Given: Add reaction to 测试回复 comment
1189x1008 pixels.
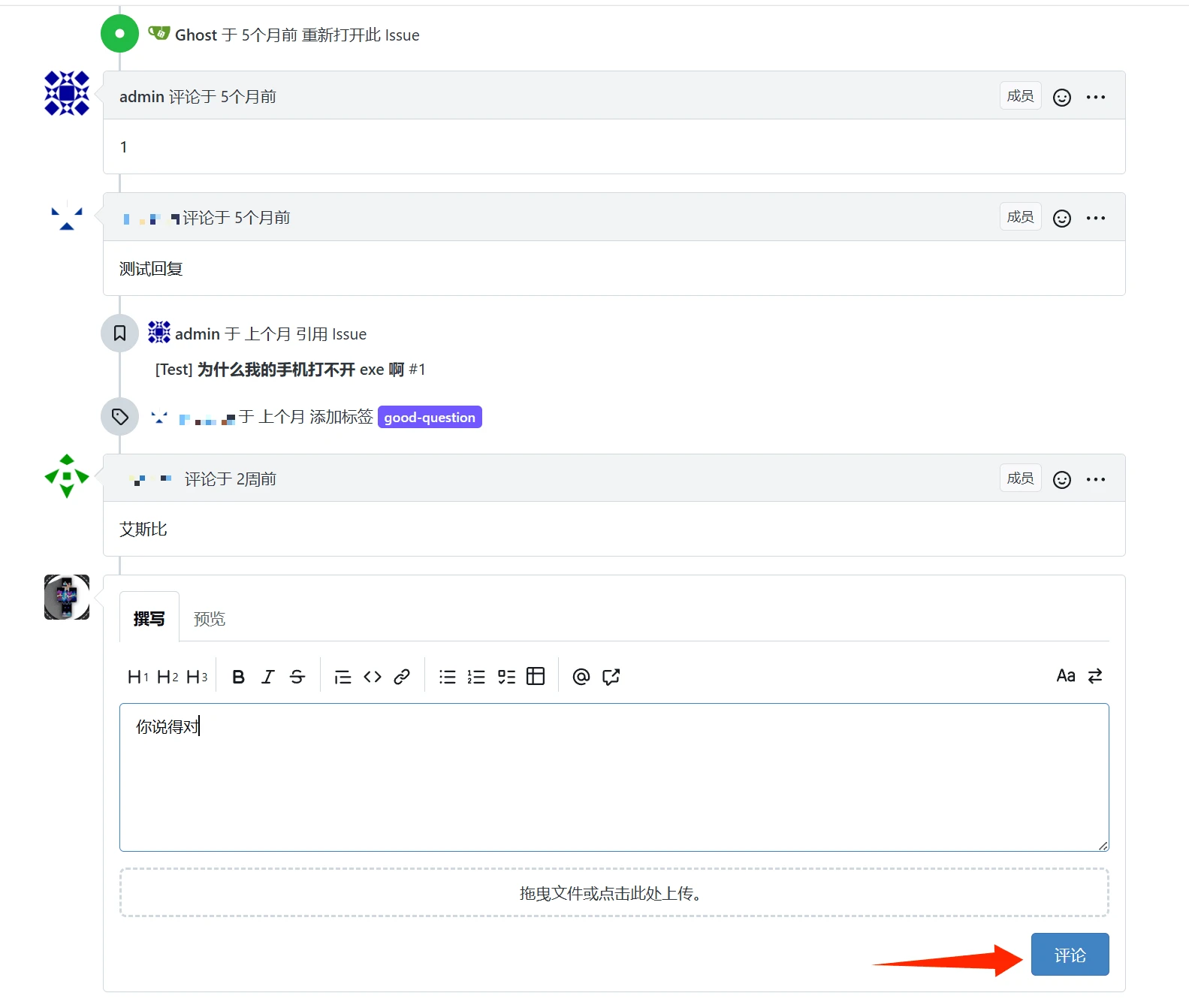Looking at the screenshot, I should [1061, 219].
